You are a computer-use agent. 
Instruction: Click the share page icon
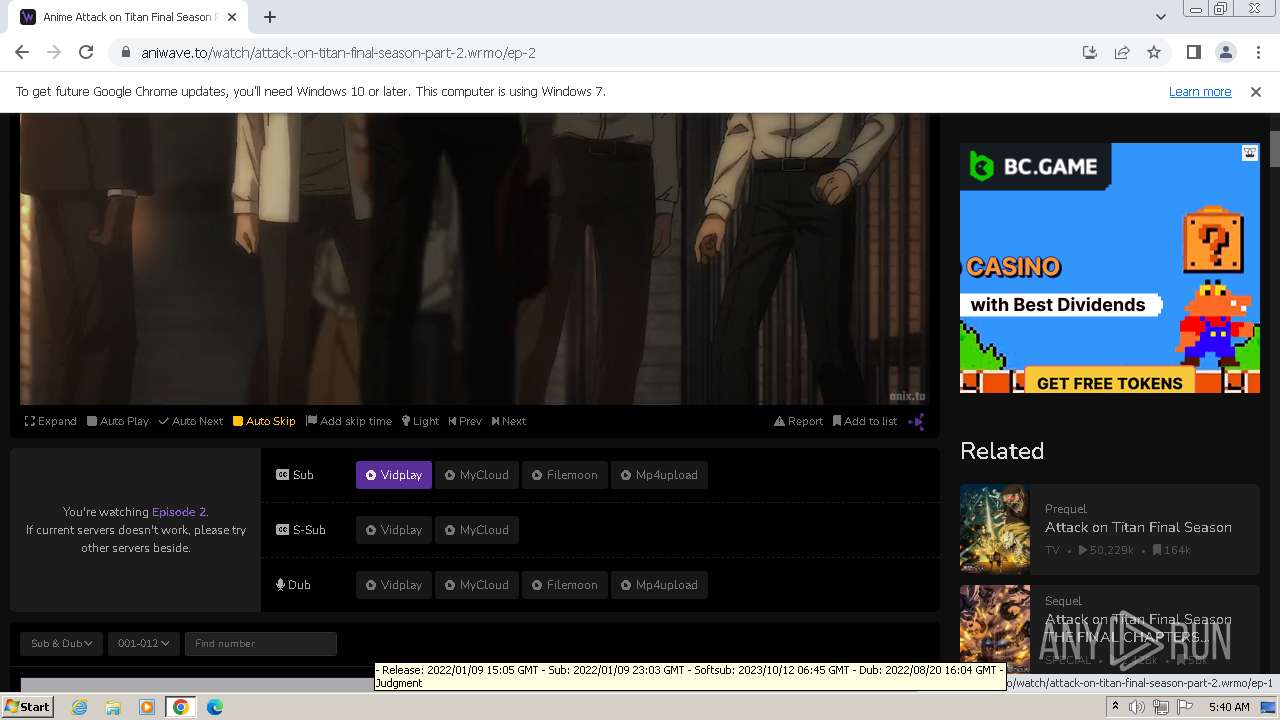click(x=1122, y=52)
